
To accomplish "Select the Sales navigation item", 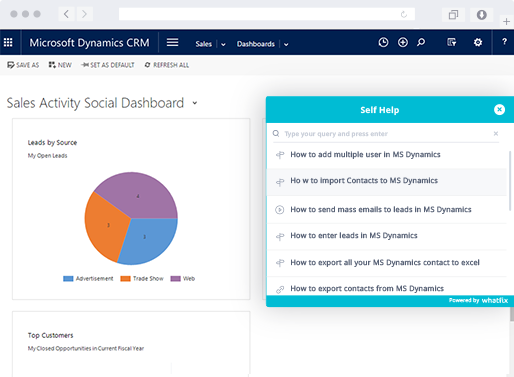I will [x=204, y=44].
